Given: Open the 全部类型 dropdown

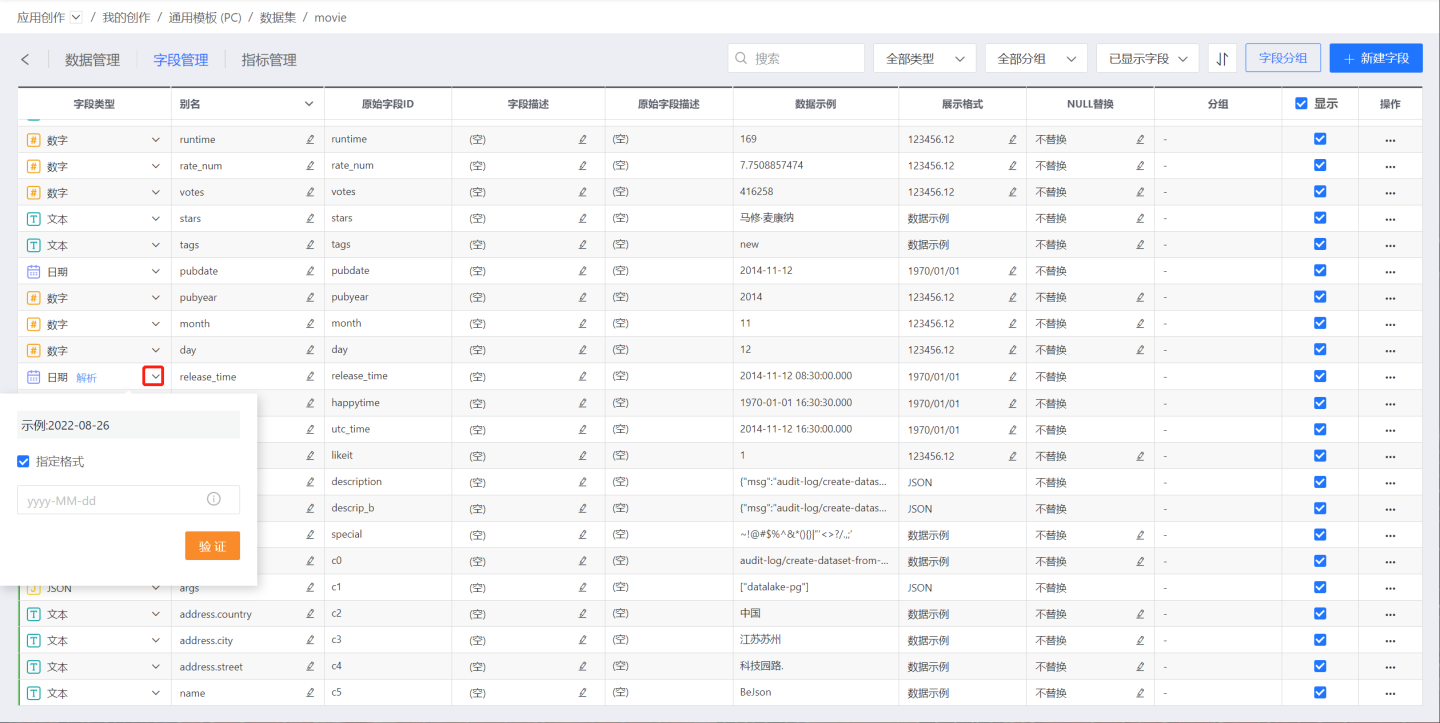Looking at the screenshot, I should pyautogui.click(x=924, y=59).
